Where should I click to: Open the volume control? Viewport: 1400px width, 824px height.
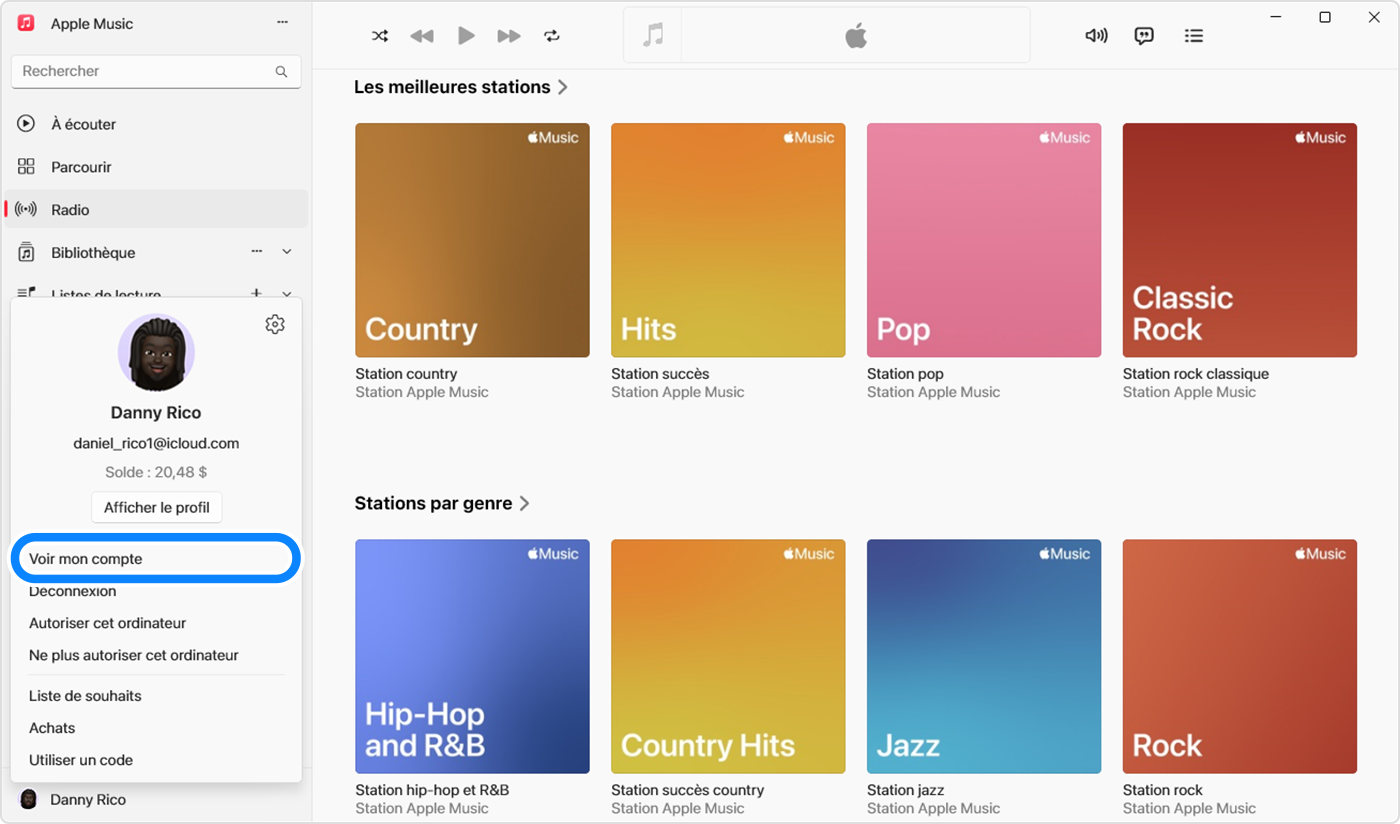coord(1096,36)
